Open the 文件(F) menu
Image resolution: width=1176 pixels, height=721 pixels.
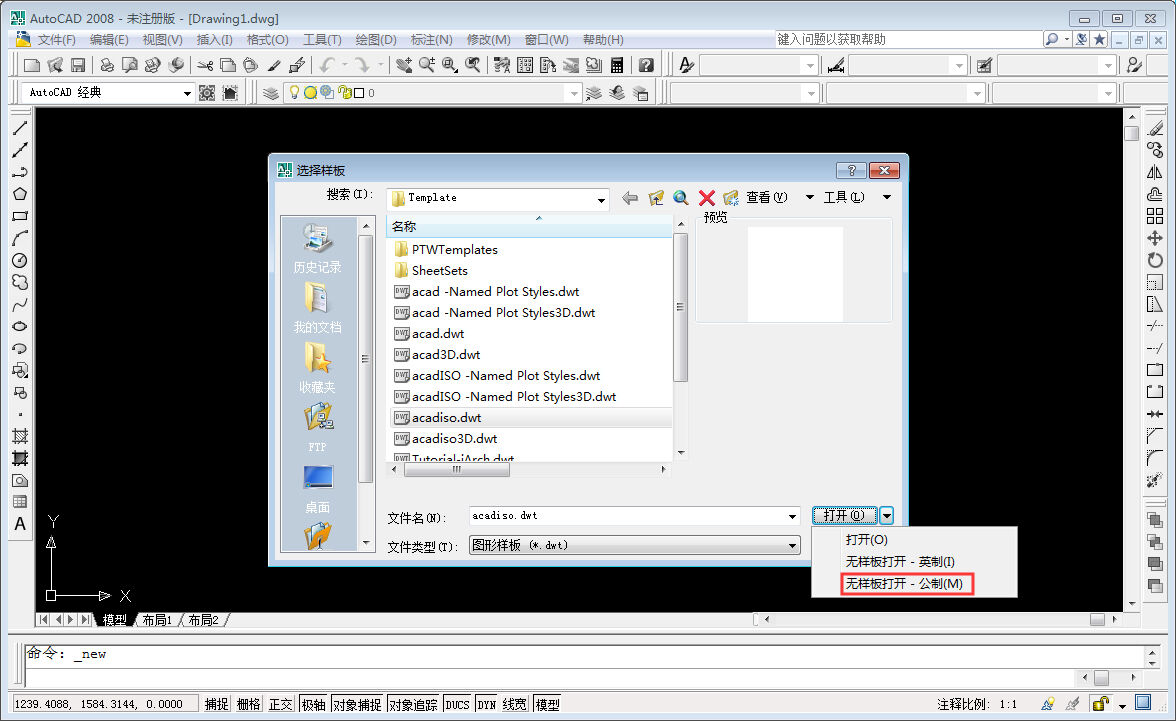point(56,39)
